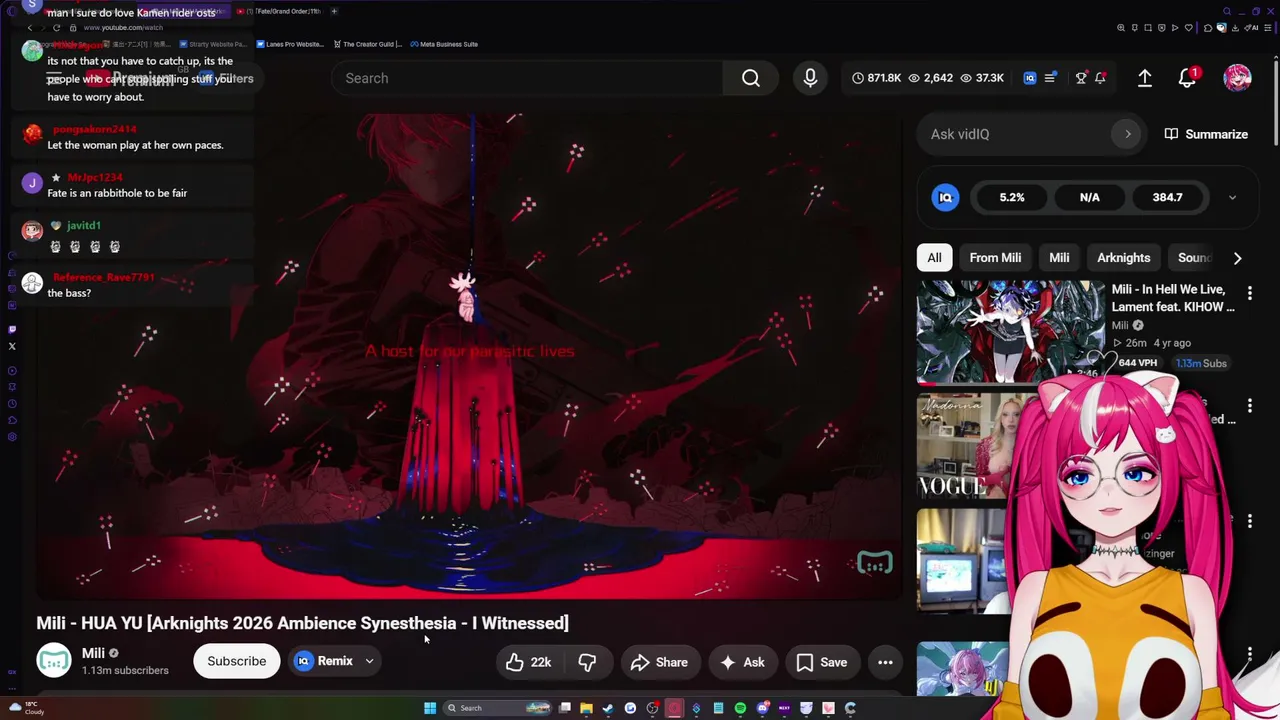The width and height of the screenshot is (1280, 720).
Task: Click the Remix button
Action: pyautogui.click(x=324, y=661)
